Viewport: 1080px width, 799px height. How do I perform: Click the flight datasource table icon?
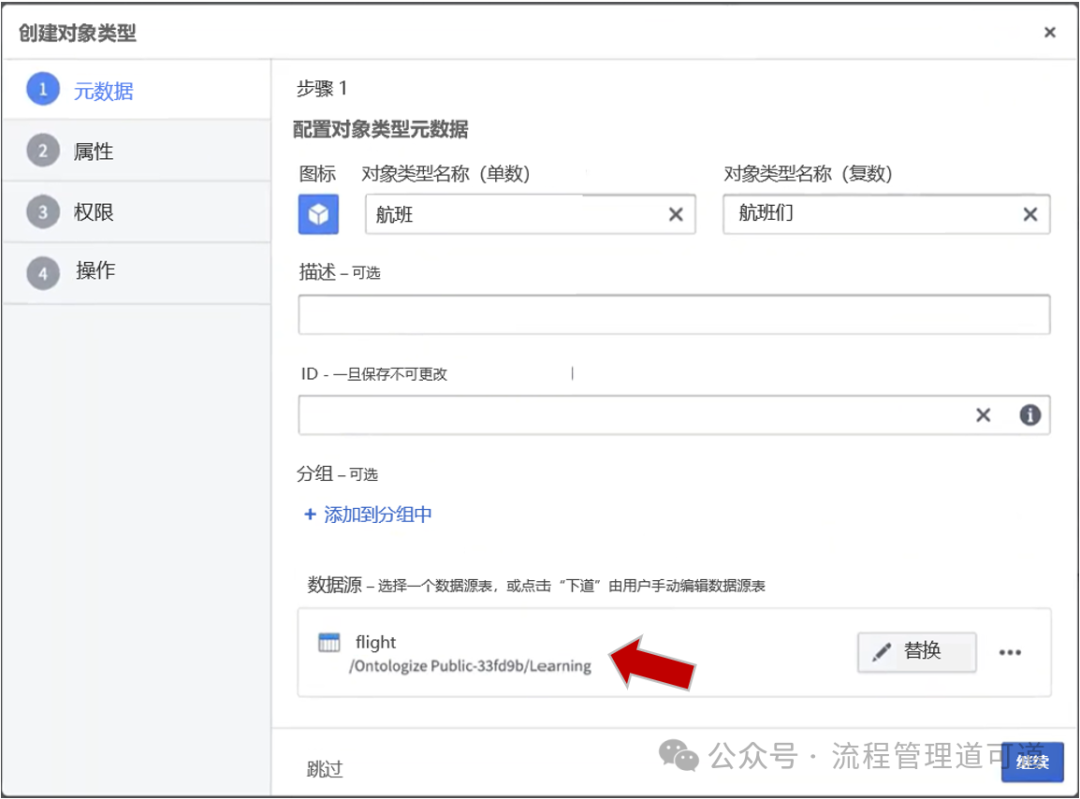tap(329, 643)
